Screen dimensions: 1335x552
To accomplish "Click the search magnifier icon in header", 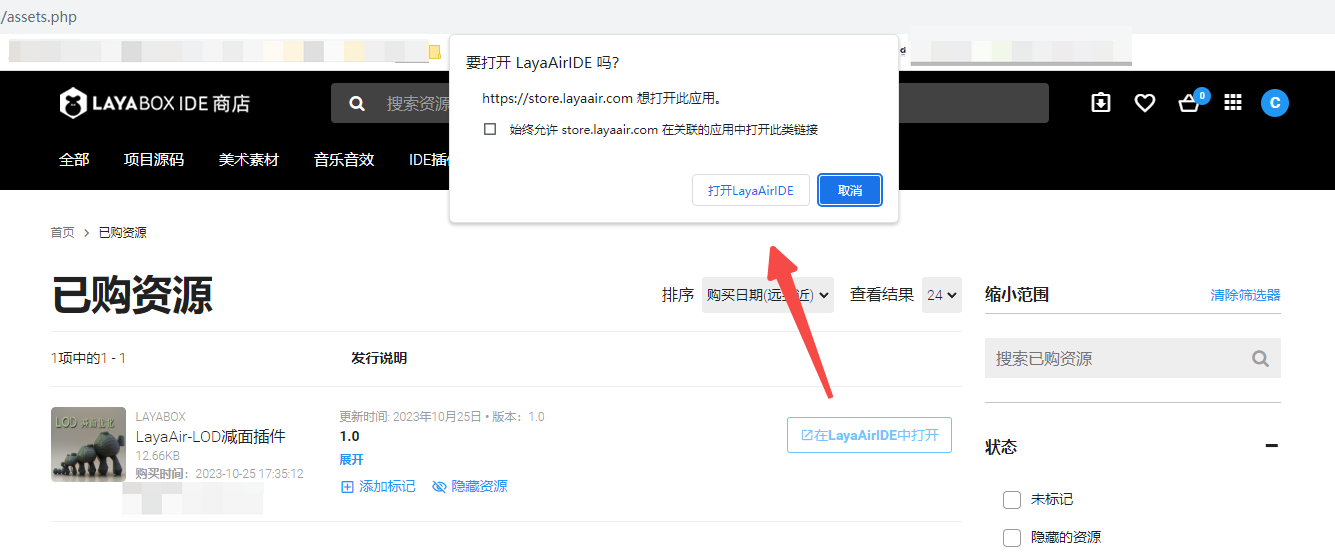I will [x=357, y=103].
